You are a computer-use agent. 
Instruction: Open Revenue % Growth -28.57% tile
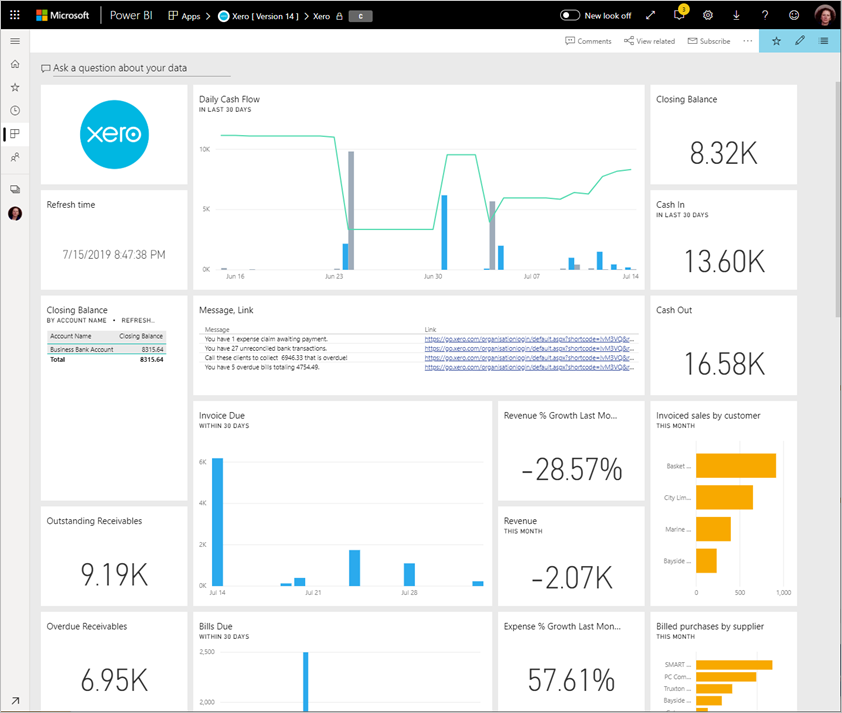[571, 450]
